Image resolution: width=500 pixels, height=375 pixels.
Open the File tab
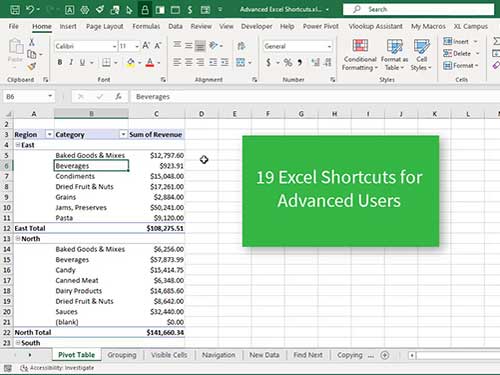point(14,26)
